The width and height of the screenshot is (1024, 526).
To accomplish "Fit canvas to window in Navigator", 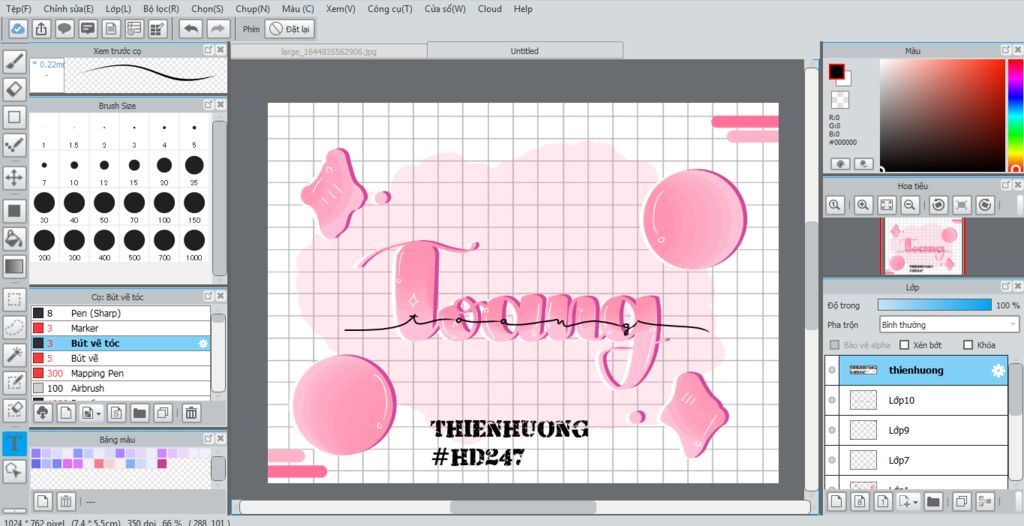I will [x=886, y=205].
